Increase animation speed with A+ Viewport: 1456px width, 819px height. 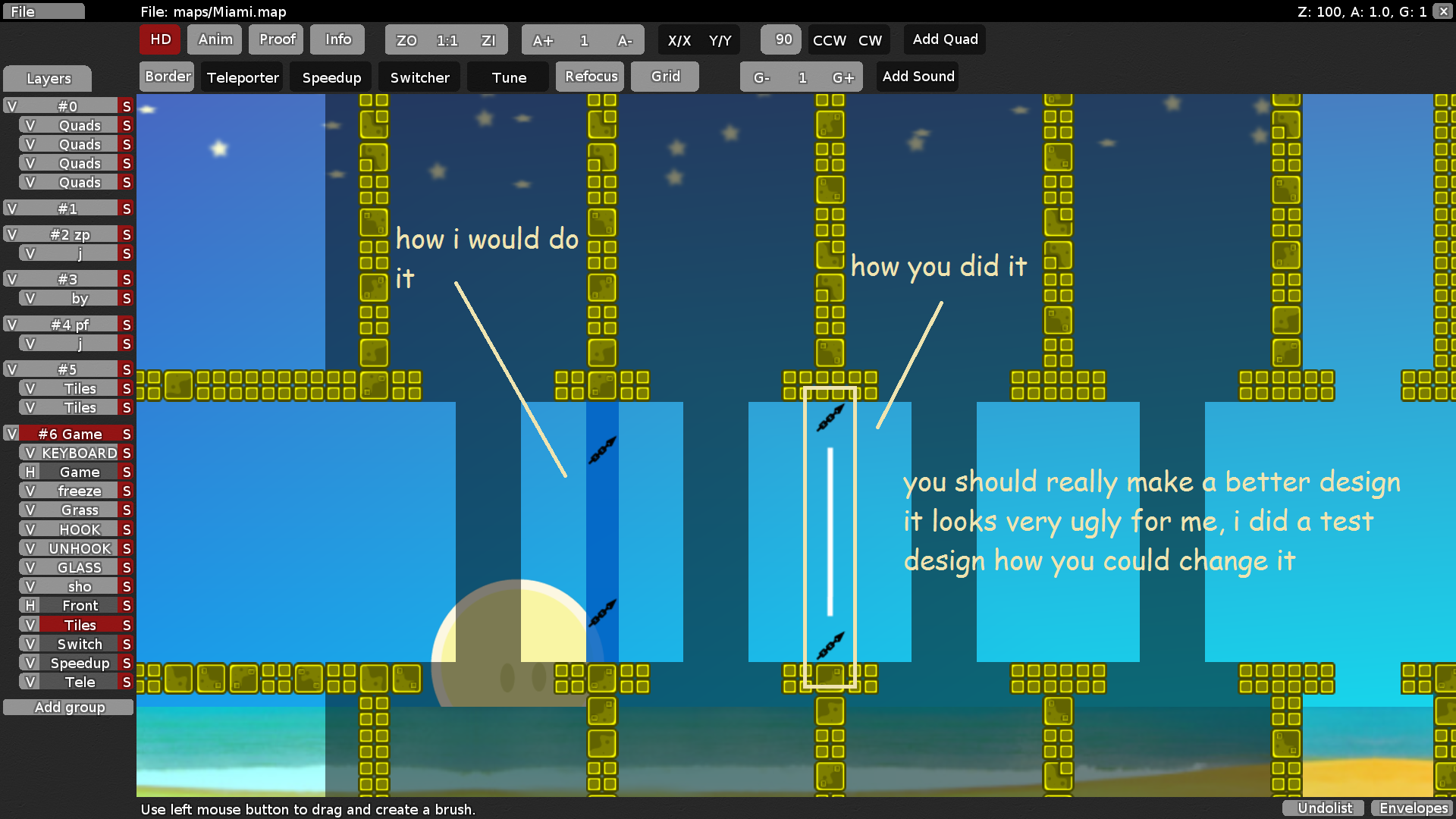point(542,40)
